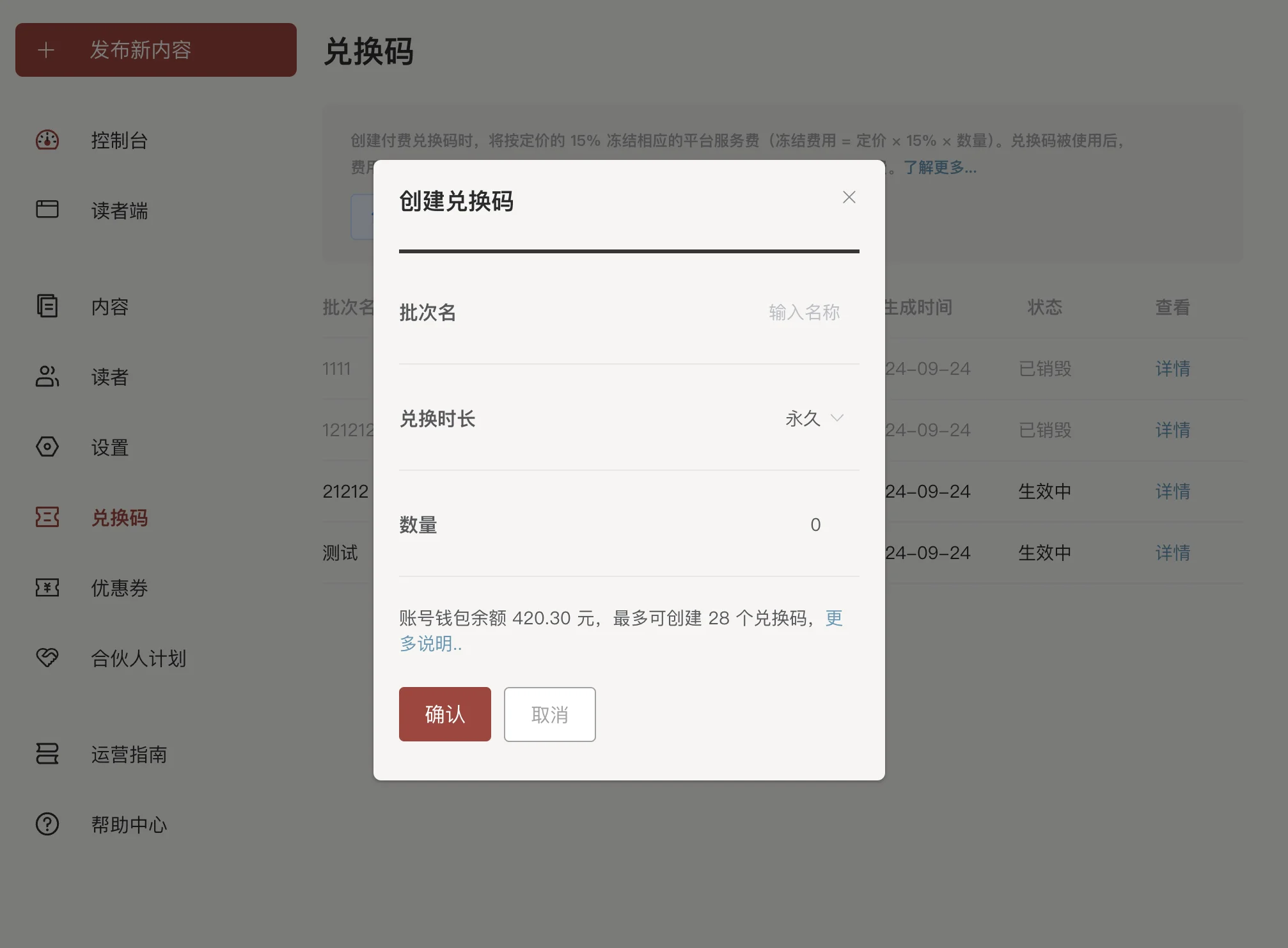This screenshot has width=1288, height=948.
Task: Click the help center question icon
Action: pyautogui.click(x=47, y=824)
